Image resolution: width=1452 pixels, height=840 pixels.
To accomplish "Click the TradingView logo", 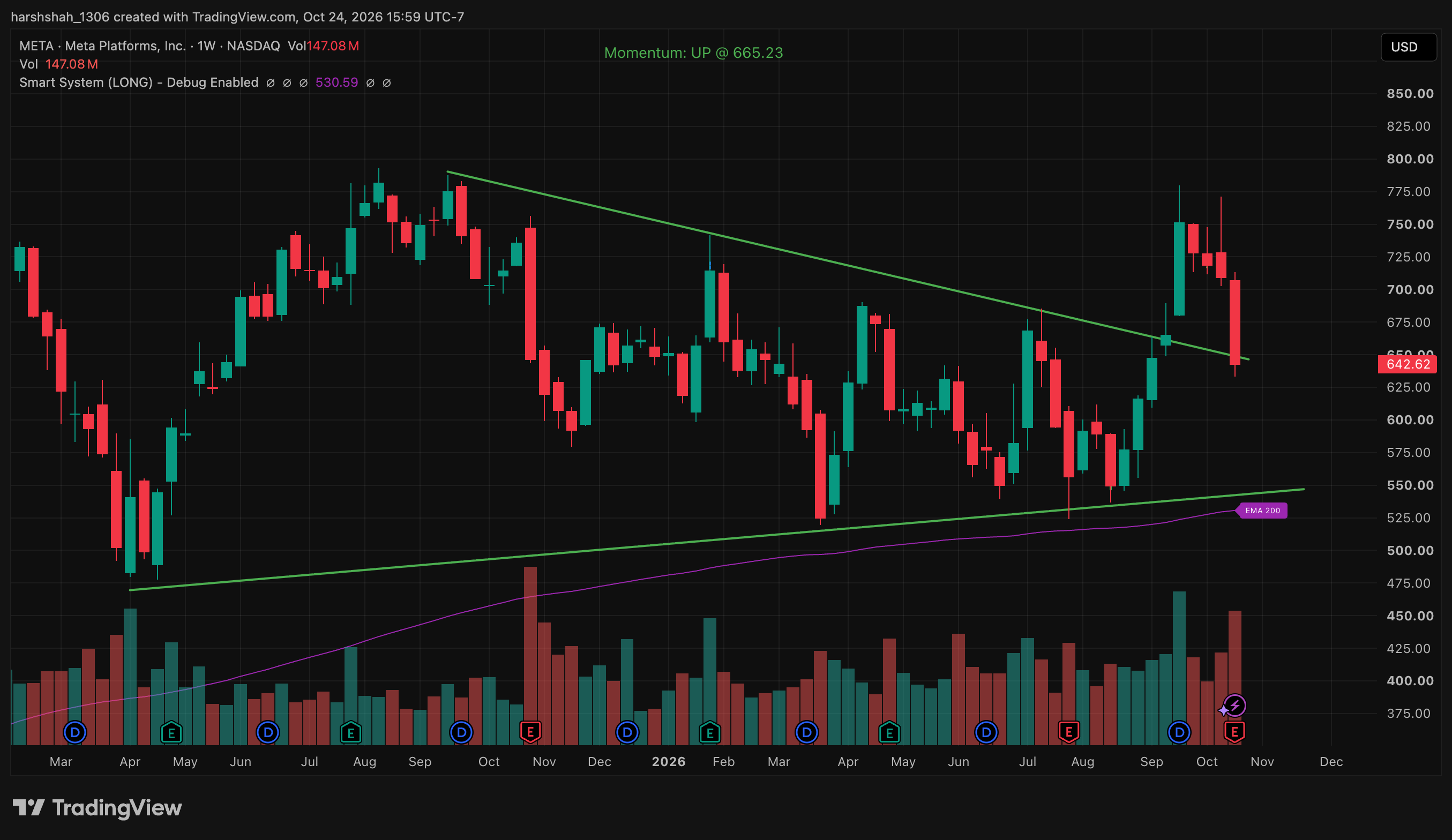I will pos(97,808).
